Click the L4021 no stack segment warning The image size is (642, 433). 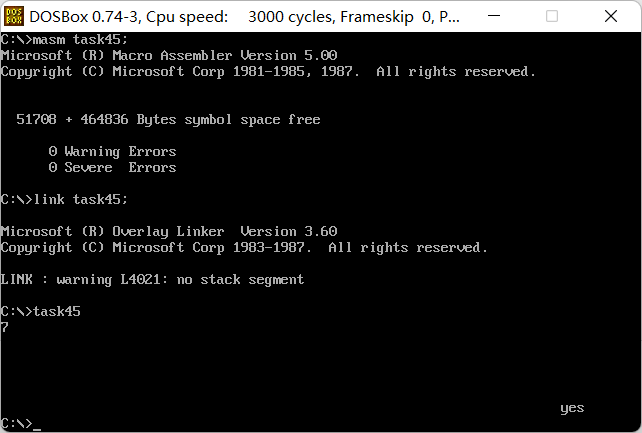(152, 280)
